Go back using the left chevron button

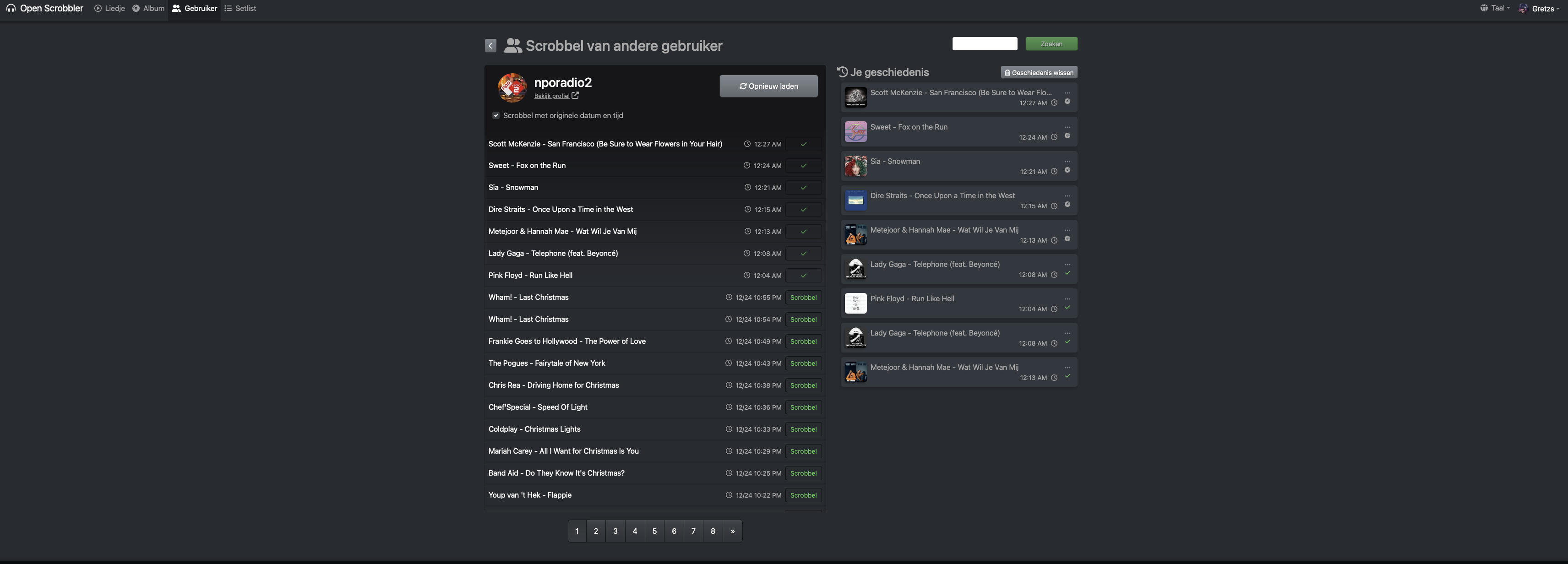pos(490,46)
